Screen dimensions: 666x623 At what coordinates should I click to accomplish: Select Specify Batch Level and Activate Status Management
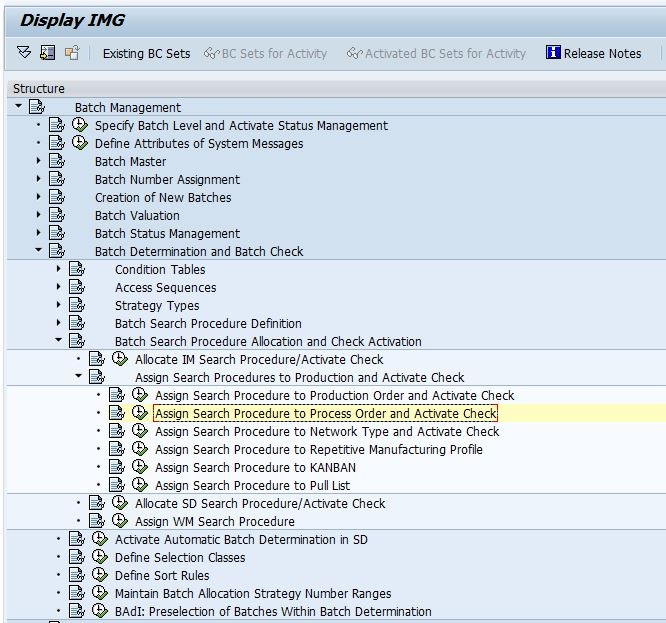(x=241, y=125)
